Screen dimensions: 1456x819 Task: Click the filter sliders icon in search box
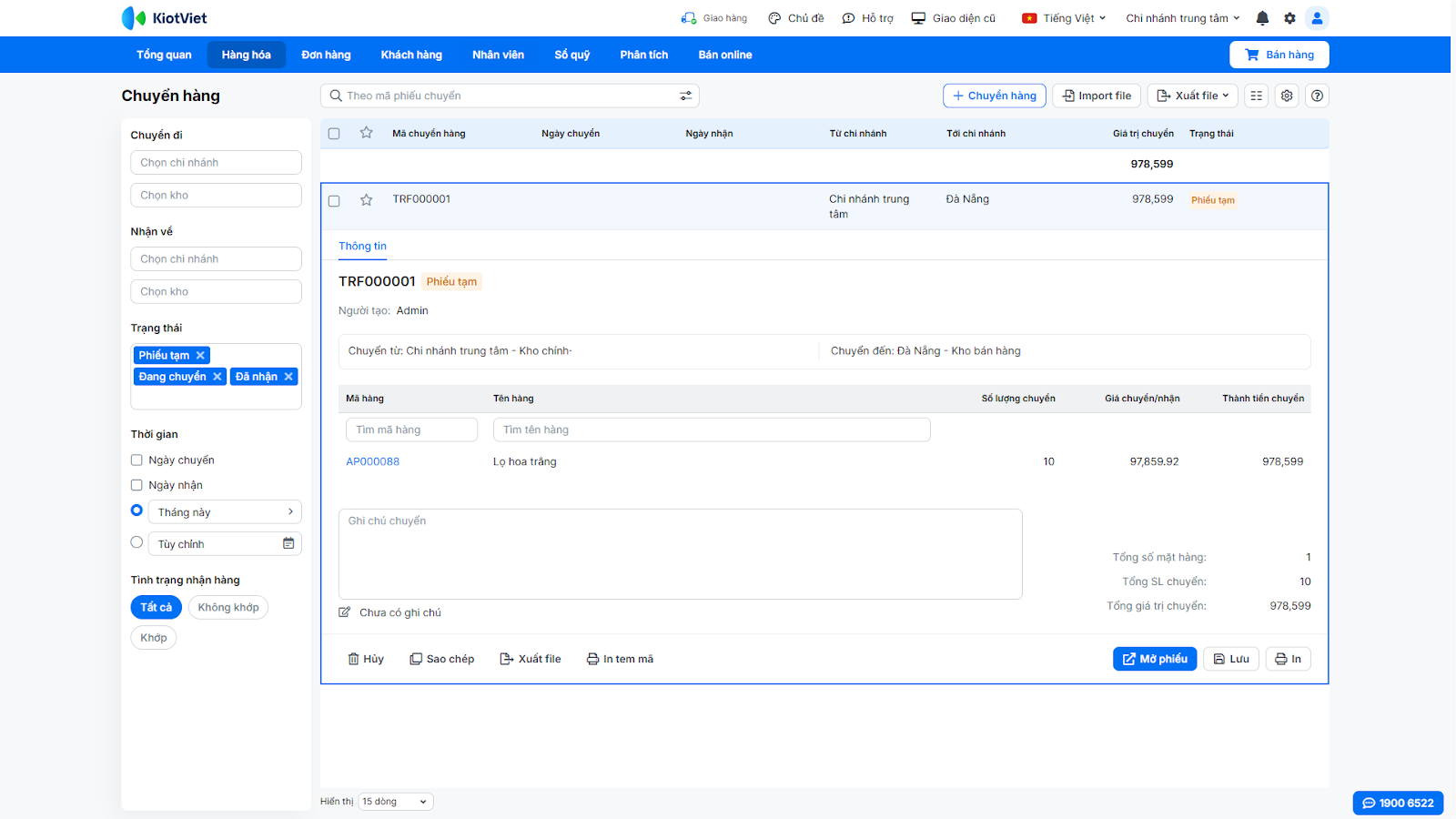pos(685,96)
